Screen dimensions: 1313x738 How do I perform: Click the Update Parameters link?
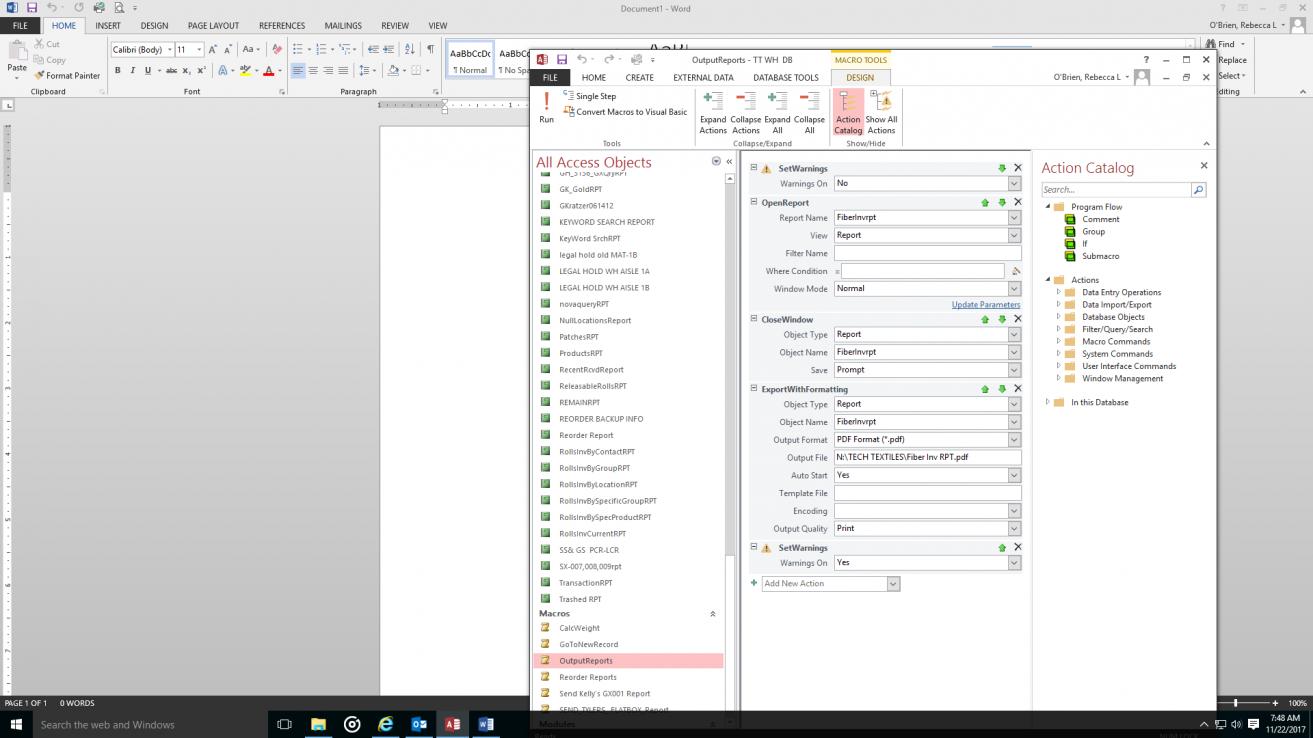(x=985, y=304)
